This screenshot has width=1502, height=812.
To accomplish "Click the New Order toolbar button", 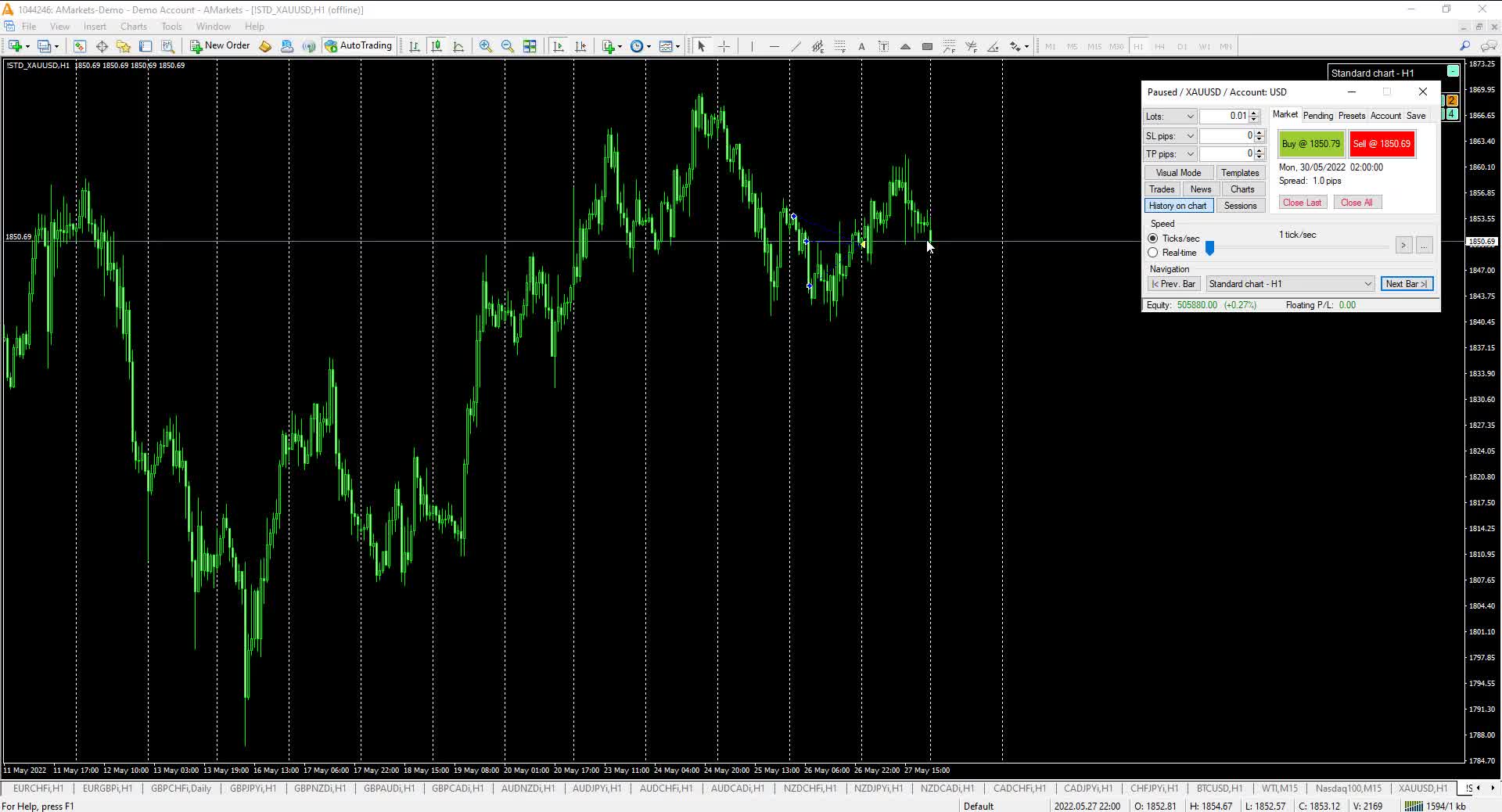I will point(220,46).
